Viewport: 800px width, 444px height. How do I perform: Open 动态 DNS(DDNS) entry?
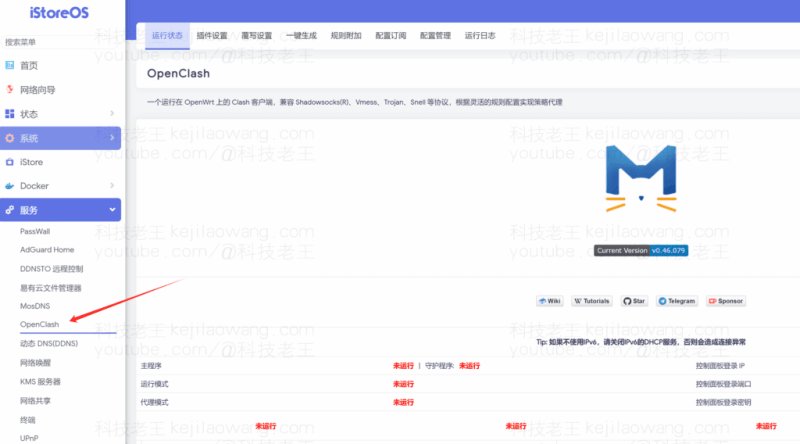[49, 343]
